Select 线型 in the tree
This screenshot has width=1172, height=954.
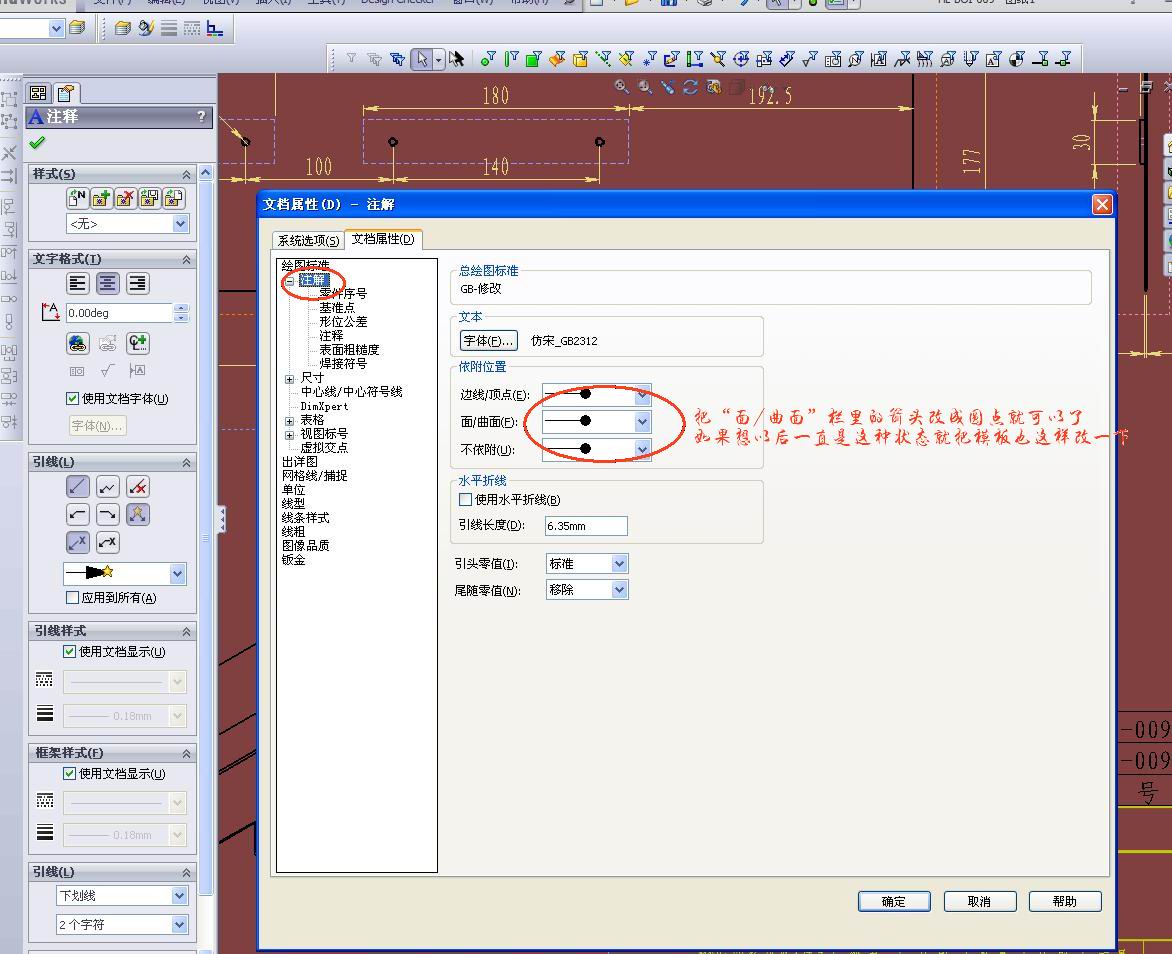293,503
